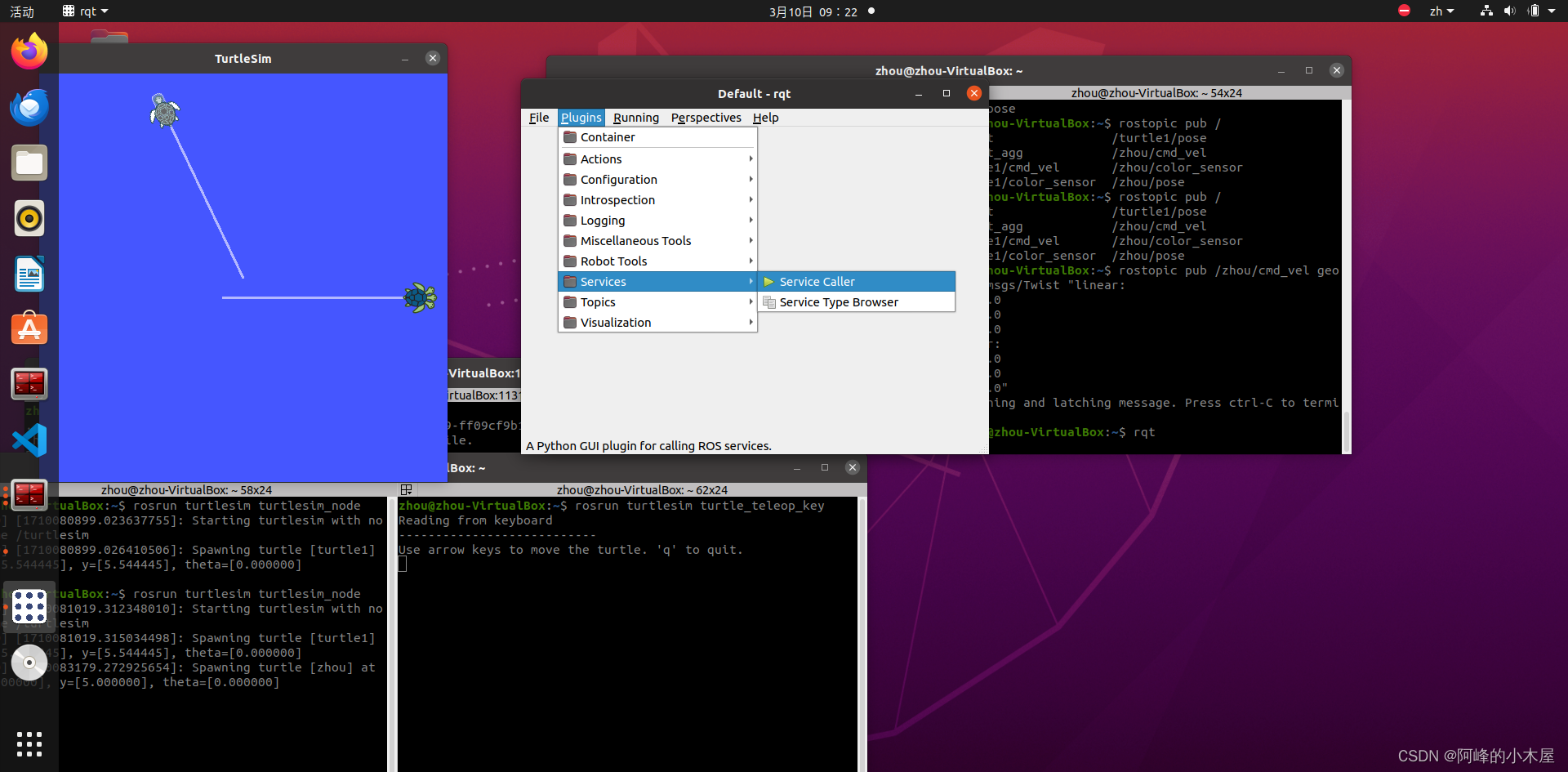
Task: Click the volume icon in top bar
Action: pyautogui.click(x=1509, y=11)
